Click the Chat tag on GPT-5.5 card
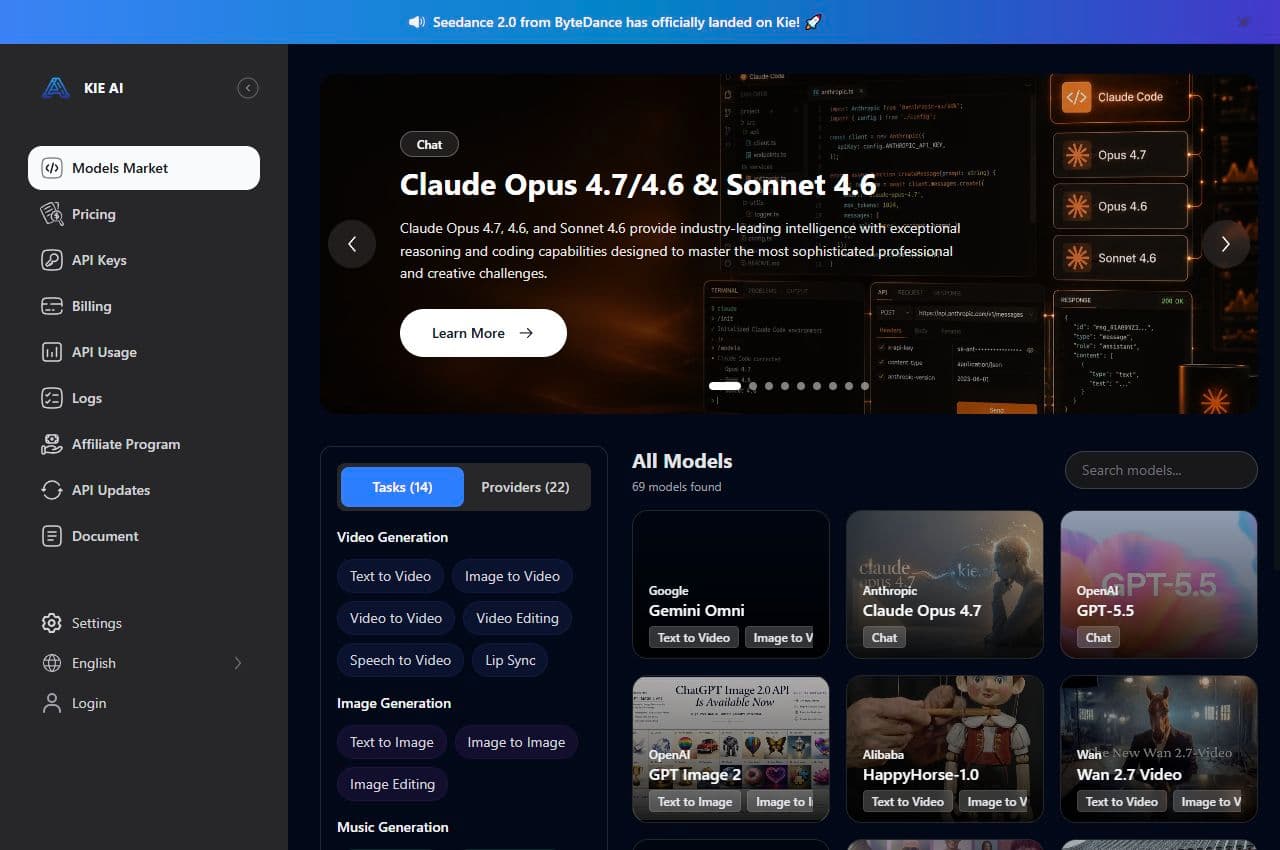Viewport: 1280px width, 850px height. click(1098, 637)
